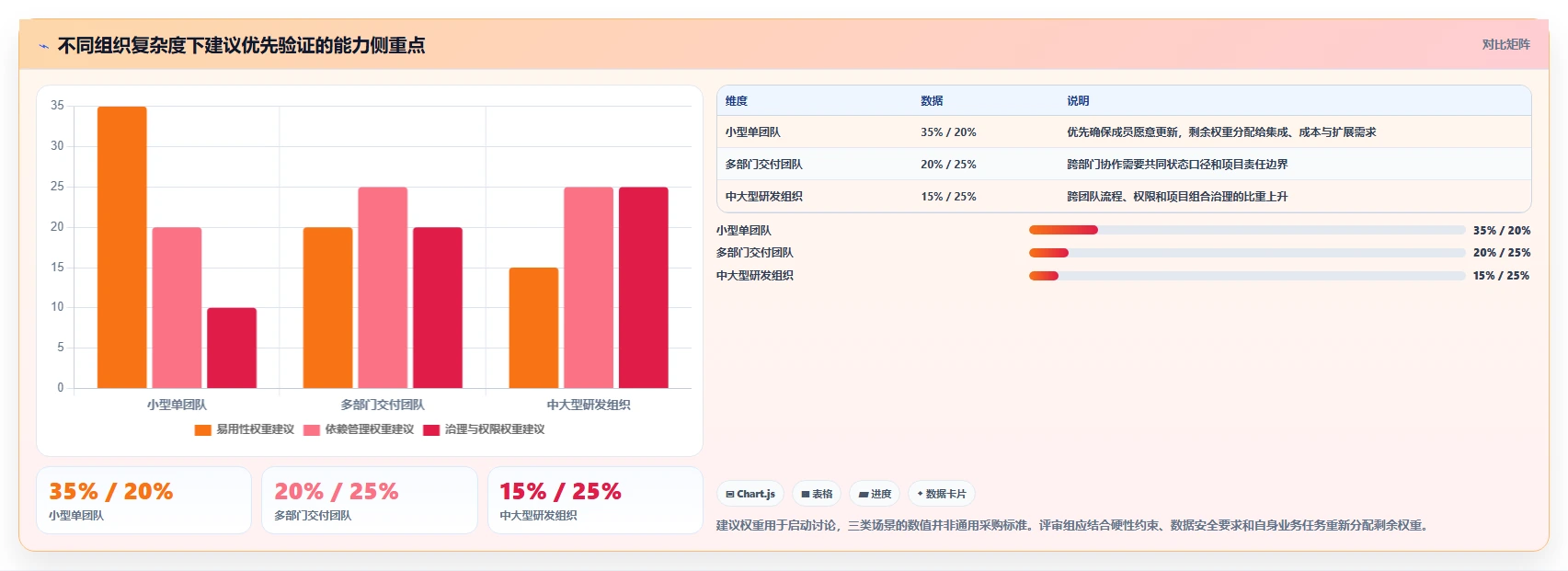1568x571 pixels.
Task: Click the 说明 column header
Action: (x=1078, y=101)
